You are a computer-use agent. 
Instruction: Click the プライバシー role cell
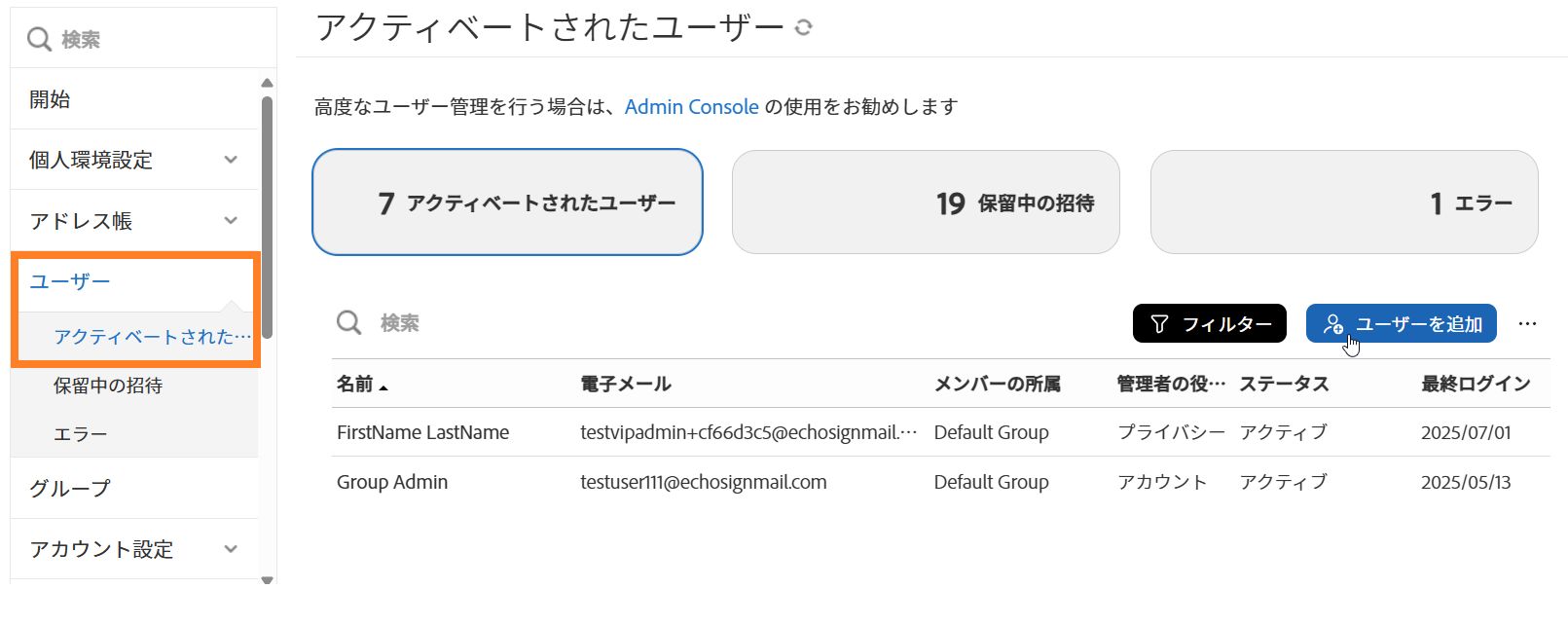(1171, 432)
